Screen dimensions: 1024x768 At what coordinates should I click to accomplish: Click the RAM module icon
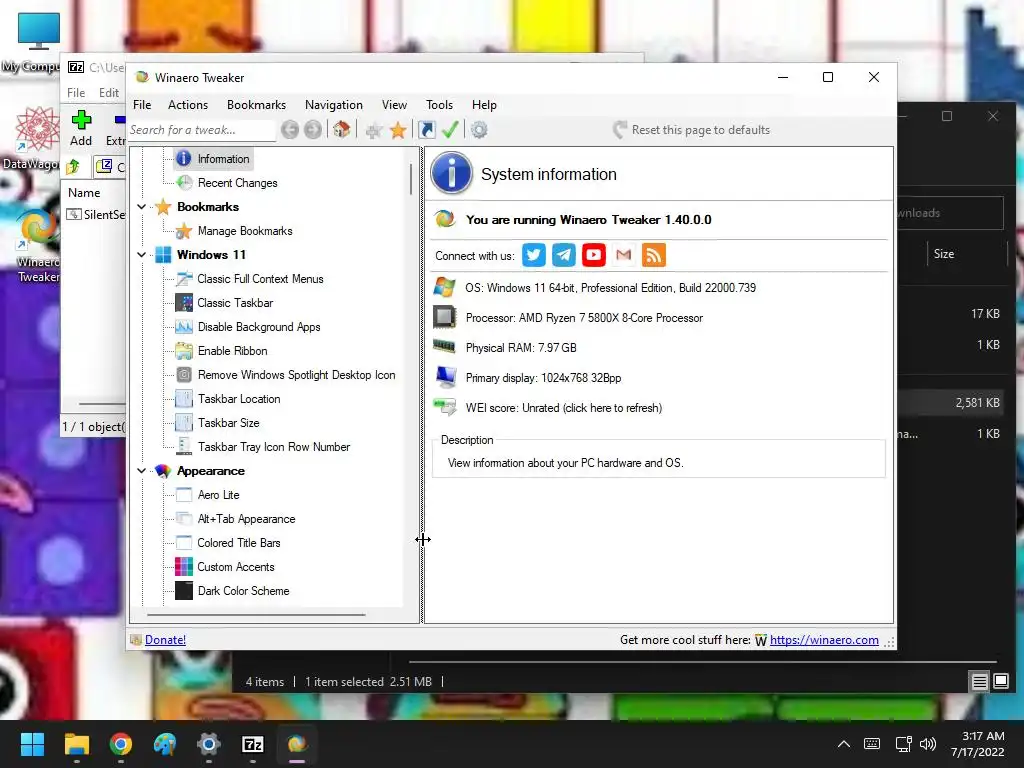coord(445,346)
